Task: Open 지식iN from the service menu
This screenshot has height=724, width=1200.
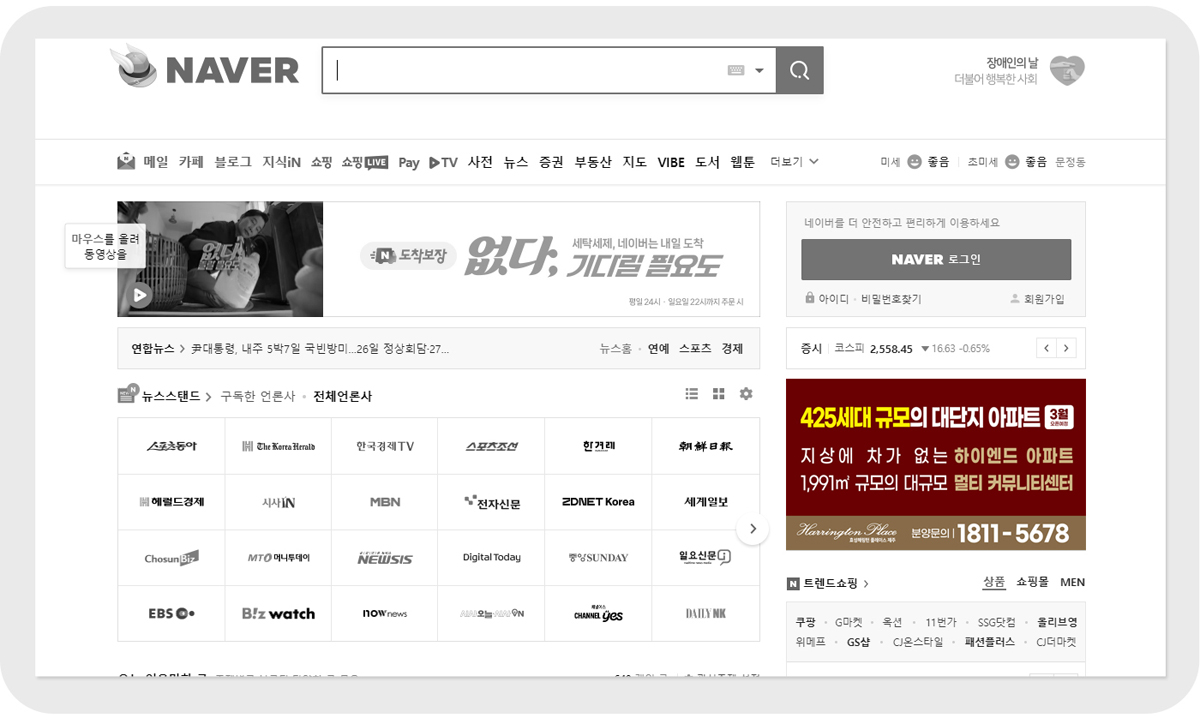Action: 282,162
